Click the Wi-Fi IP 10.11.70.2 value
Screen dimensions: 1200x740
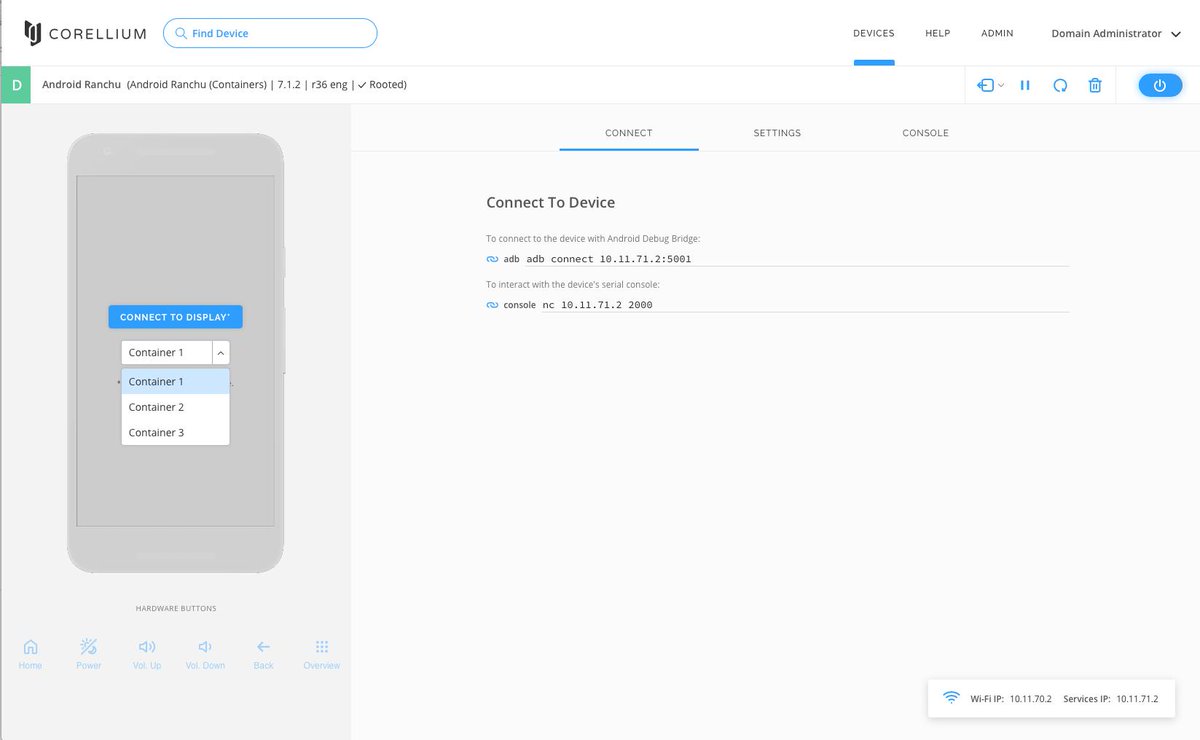tap(1030, 699)
